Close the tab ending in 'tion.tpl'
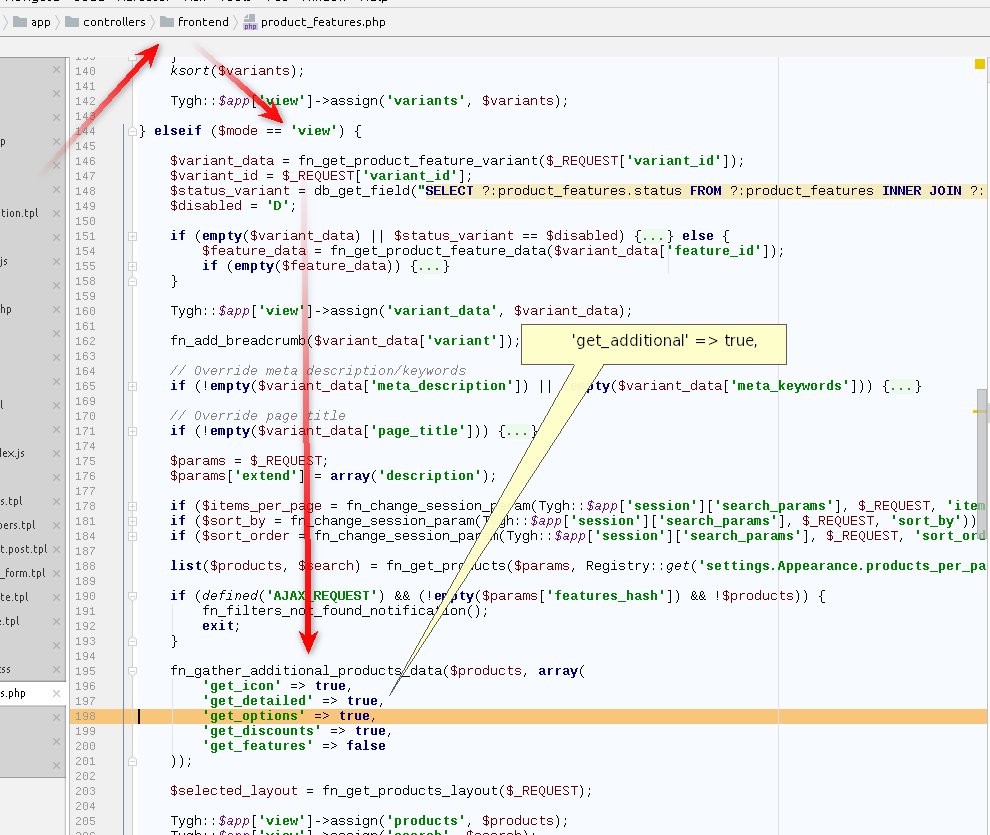Screen dimensions: 990x835 click(56, 213)
